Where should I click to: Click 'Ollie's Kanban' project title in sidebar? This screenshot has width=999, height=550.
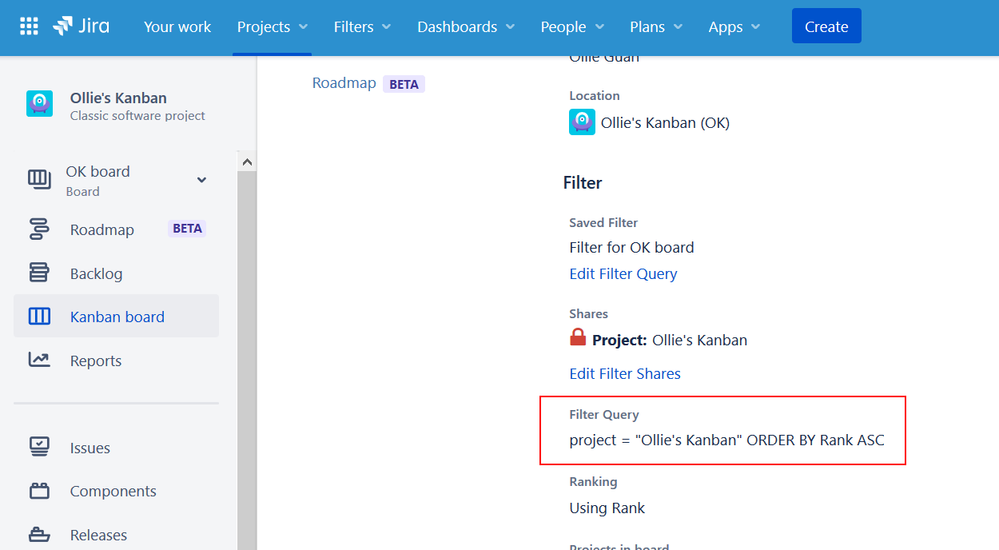119,98
